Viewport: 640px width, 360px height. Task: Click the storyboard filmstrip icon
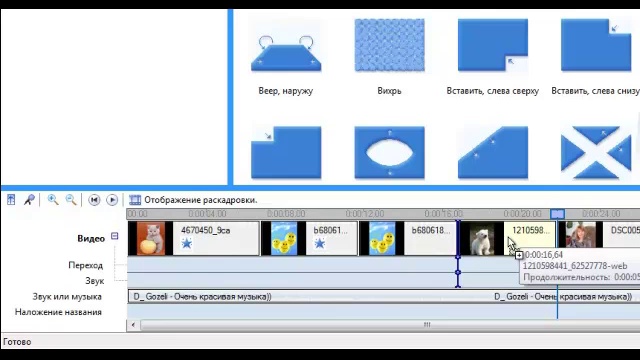click(x=135, y=200)
